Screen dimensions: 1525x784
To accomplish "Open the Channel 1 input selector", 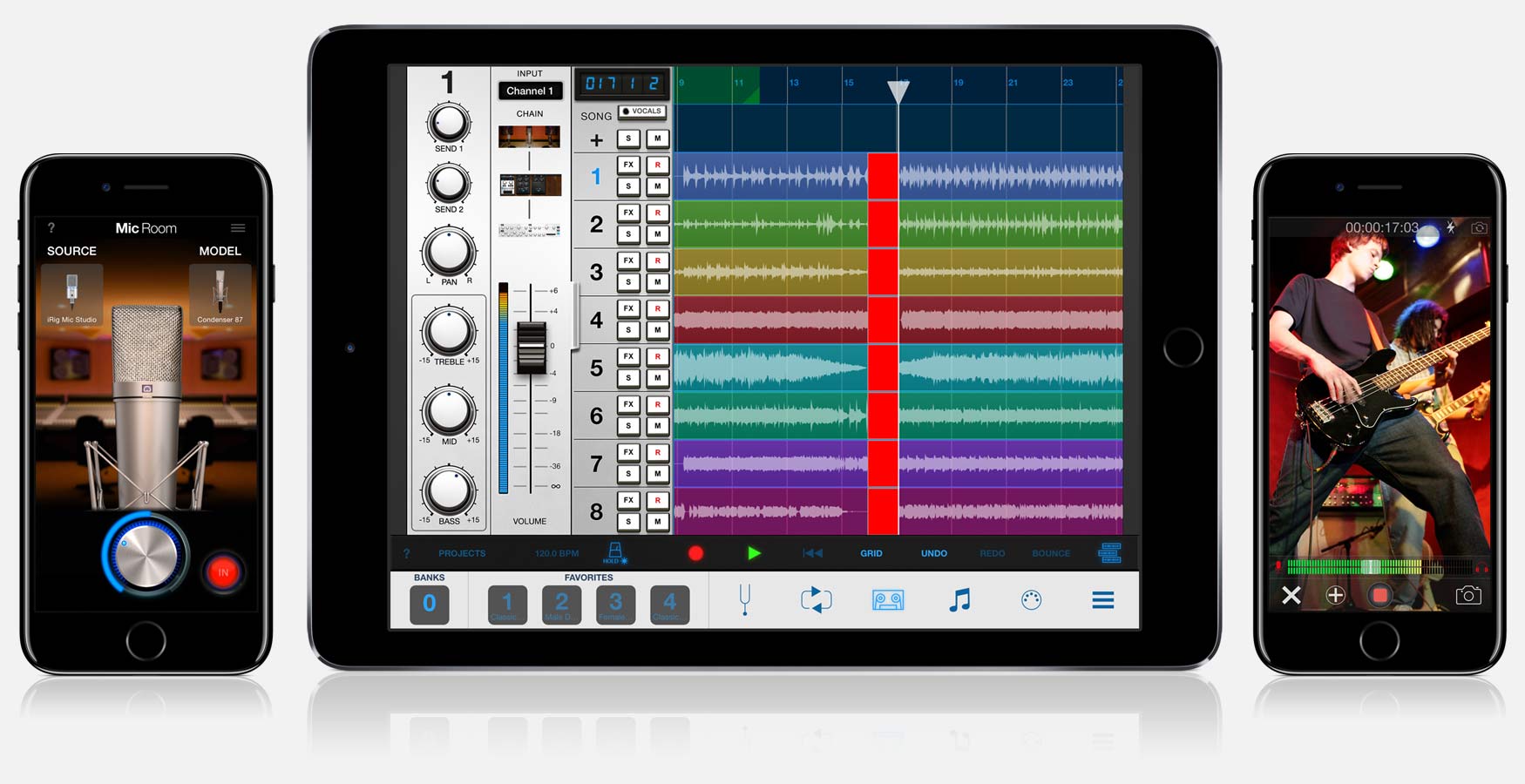I will [530, 91].
